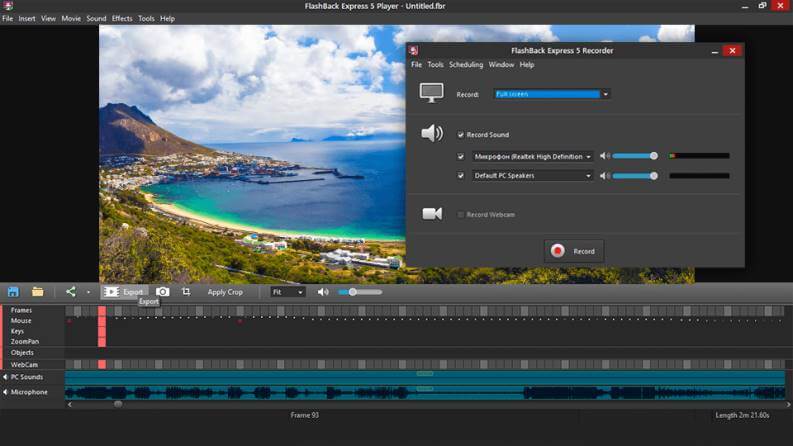
Task: Click the blue Save floppy disk icon
Action: click(x=13, y=292)
